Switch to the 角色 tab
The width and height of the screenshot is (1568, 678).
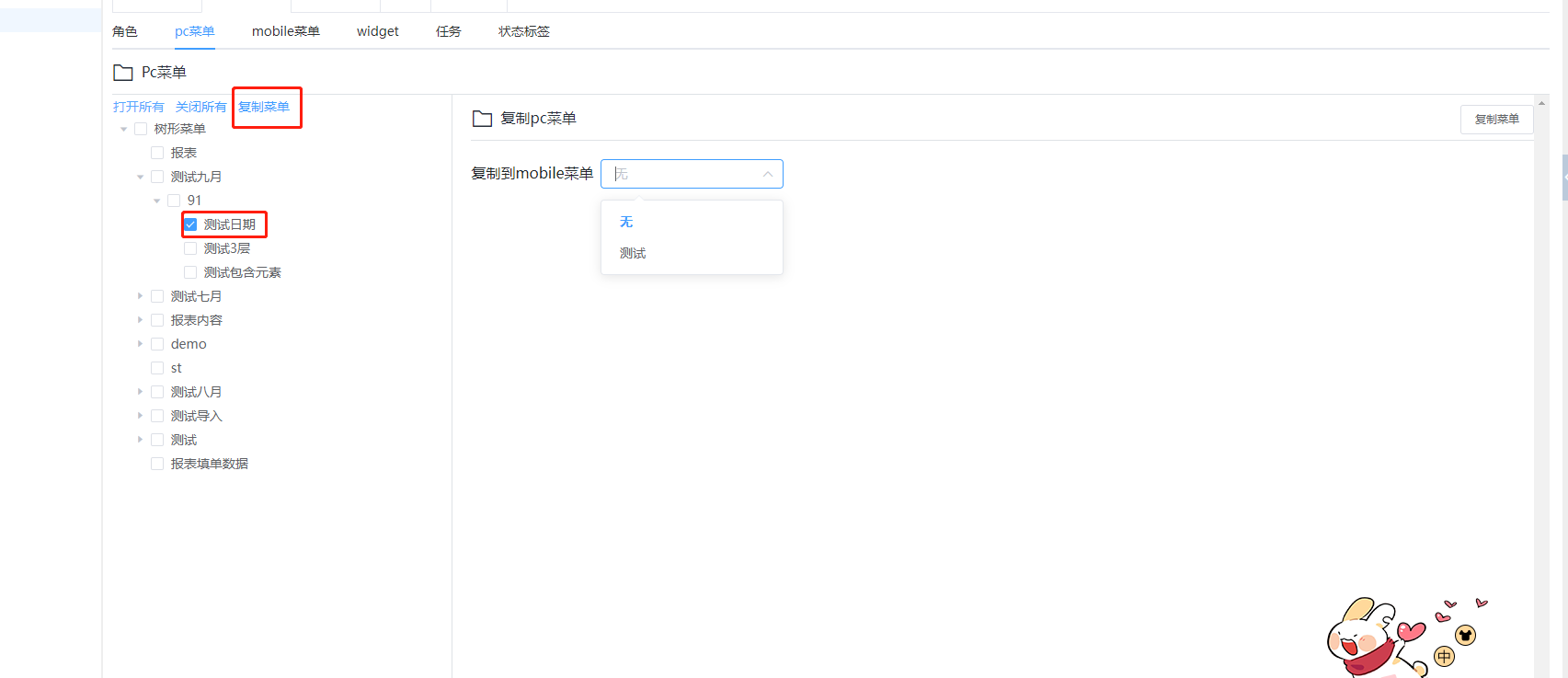(x=125, y=31)
